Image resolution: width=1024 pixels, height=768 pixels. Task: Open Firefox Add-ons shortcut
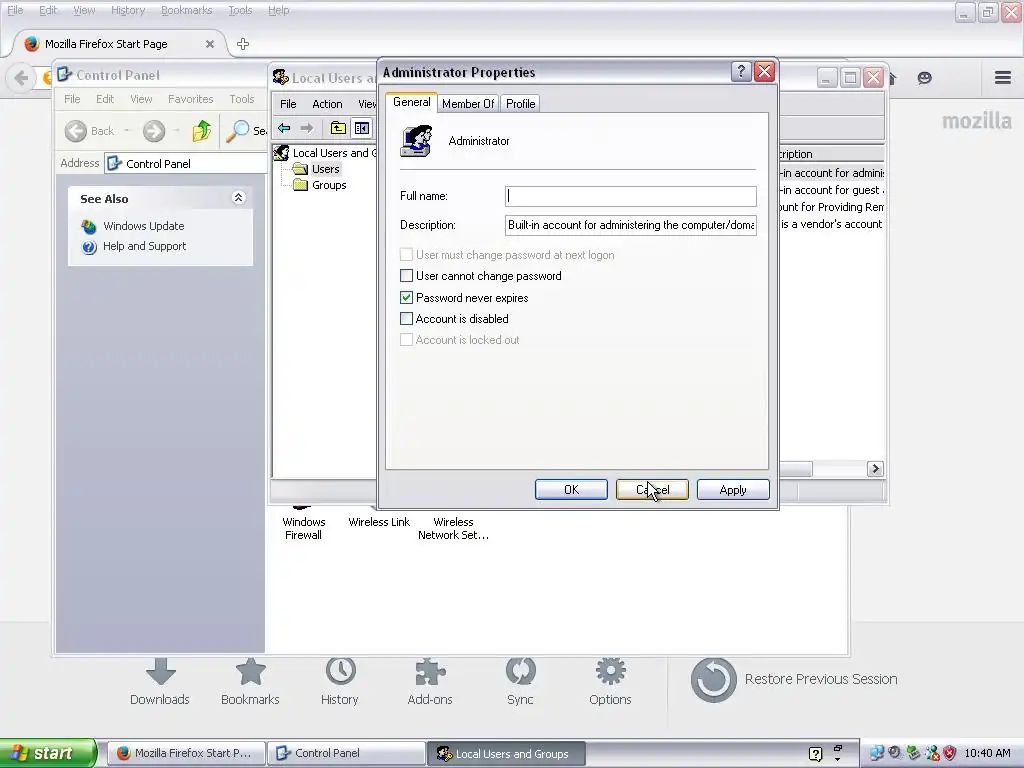[430, 682]
